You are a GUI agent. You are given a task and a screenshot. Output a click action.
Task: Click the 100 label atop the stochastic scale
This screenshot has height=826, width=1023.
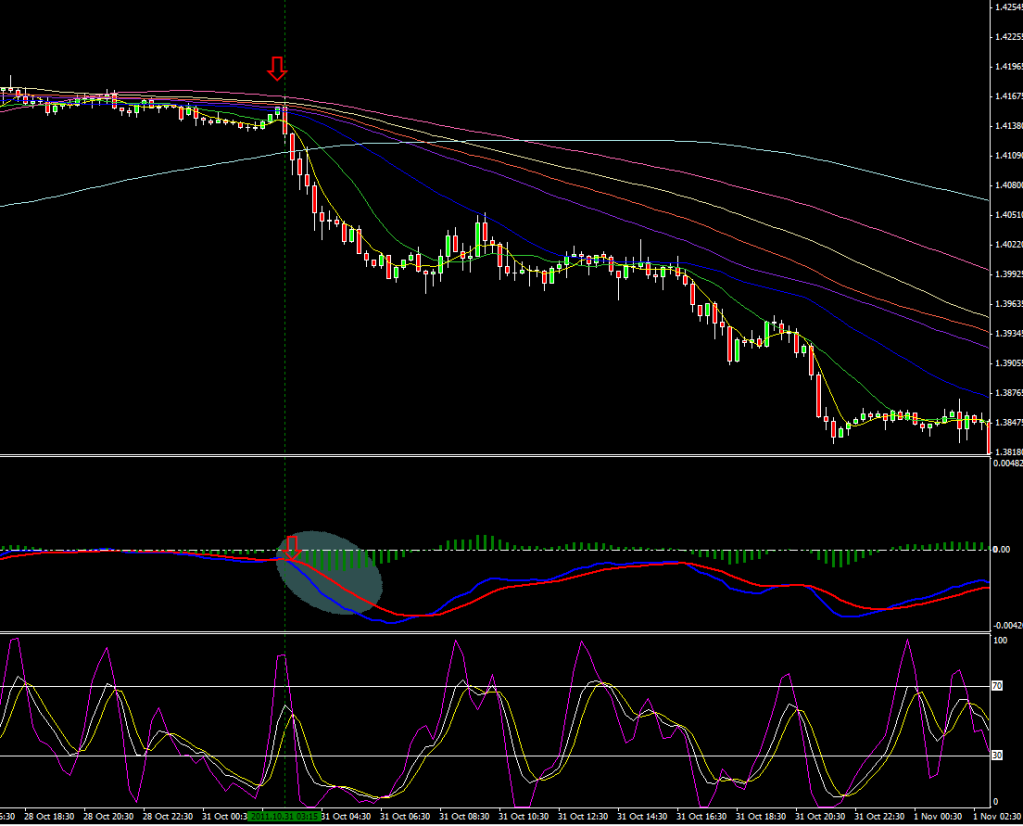[x=997, y=638]
